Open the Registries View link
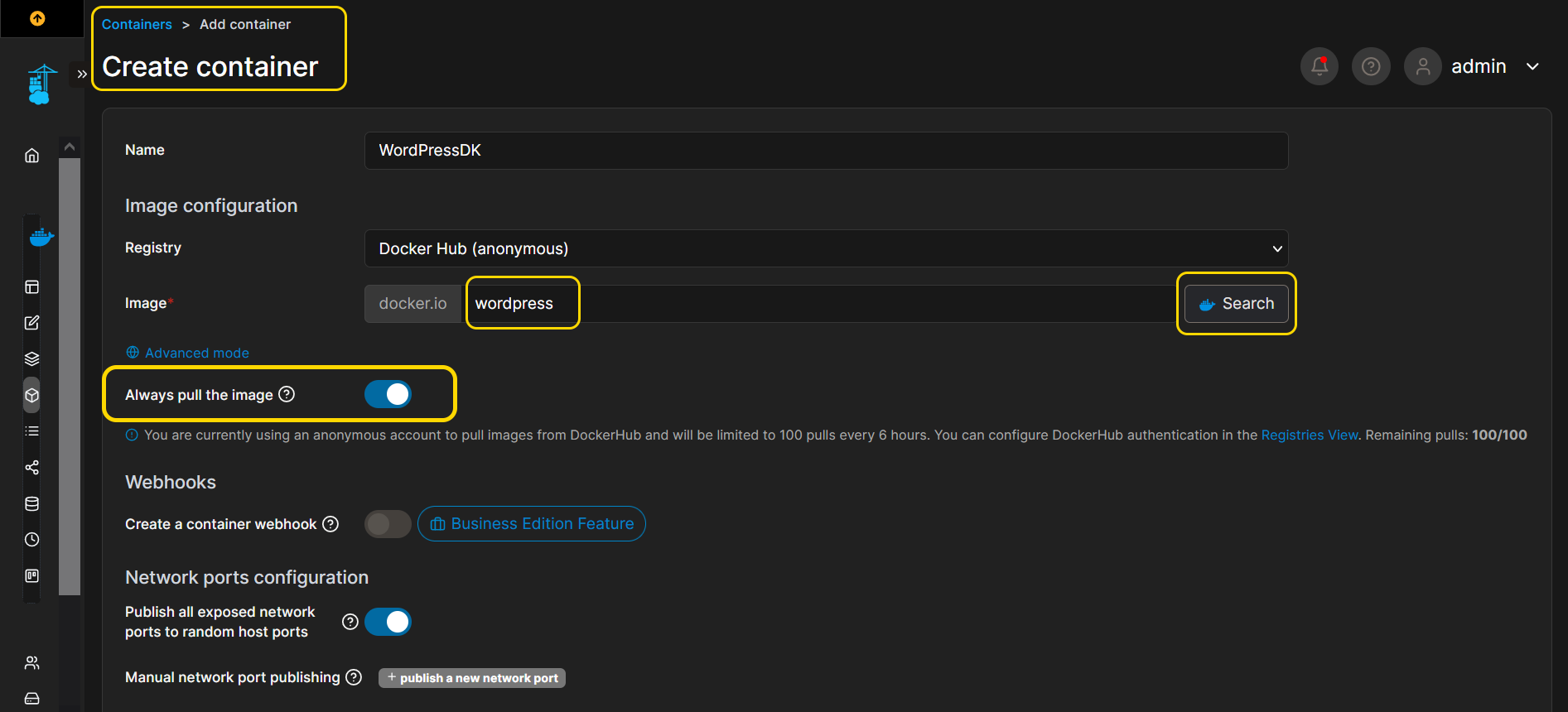The width and height of the screenshot is (1568, 712). [1310, 435]
